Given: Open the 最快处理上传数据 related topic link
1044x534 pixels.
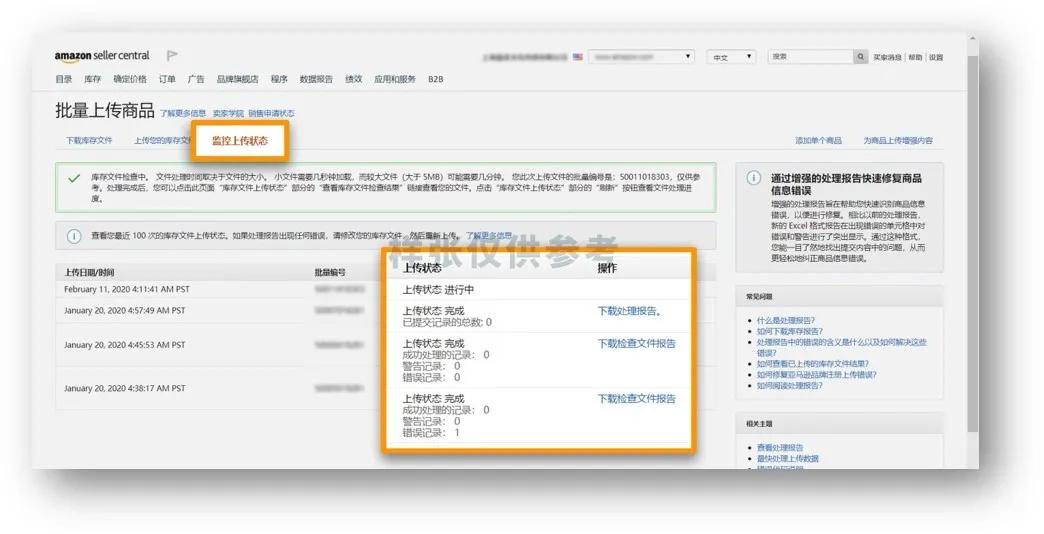Looking at the screenshot, I should tap(788, 459).
